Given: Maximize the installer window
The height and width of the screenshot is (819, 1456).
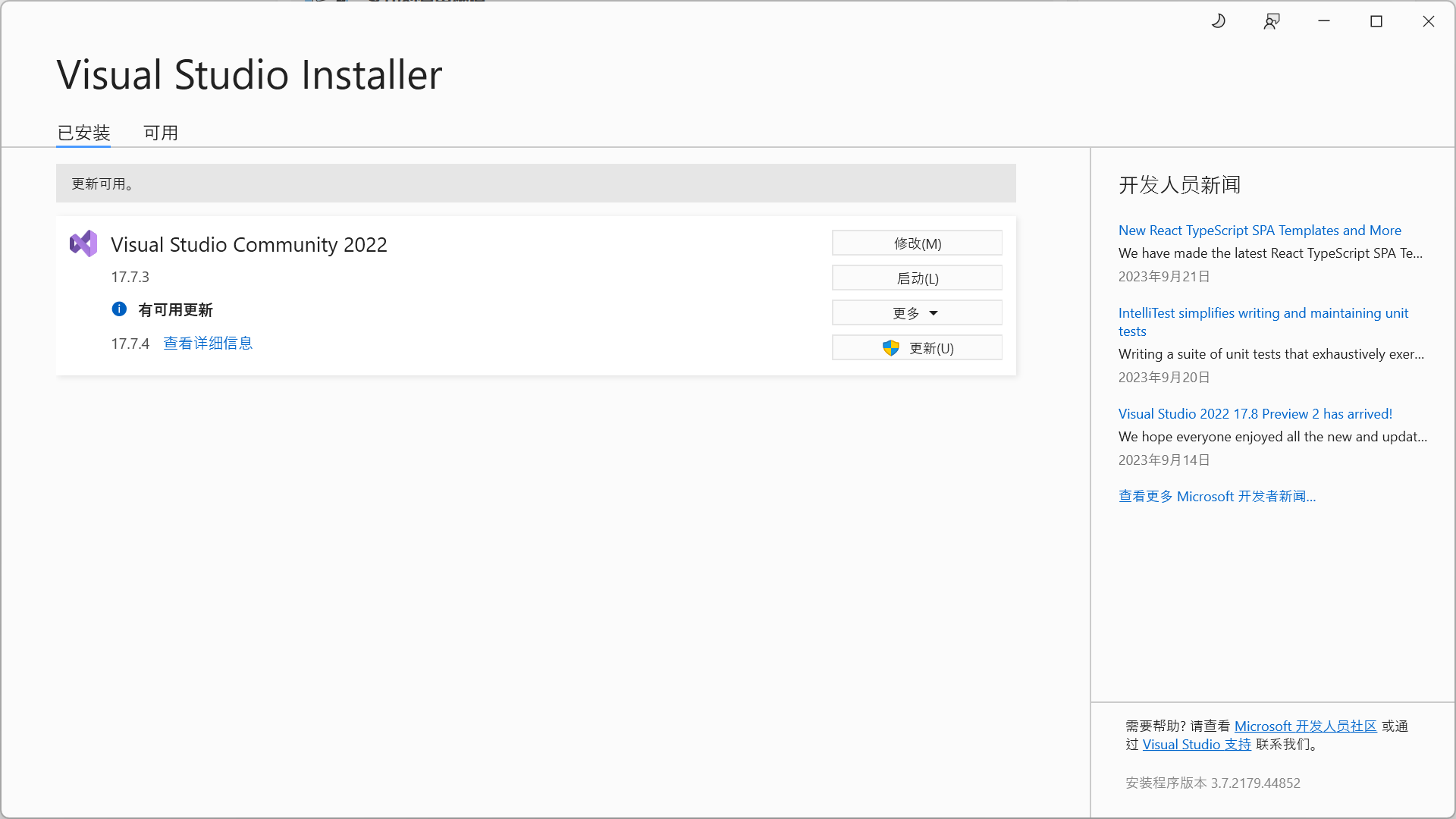Looking at the screenshot, I should [1376, 21].
